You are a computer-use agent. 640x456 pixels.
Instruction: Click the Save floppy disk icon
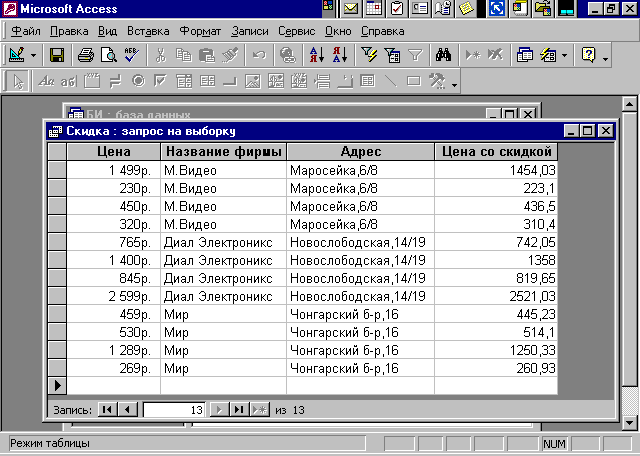pos(57,55)
